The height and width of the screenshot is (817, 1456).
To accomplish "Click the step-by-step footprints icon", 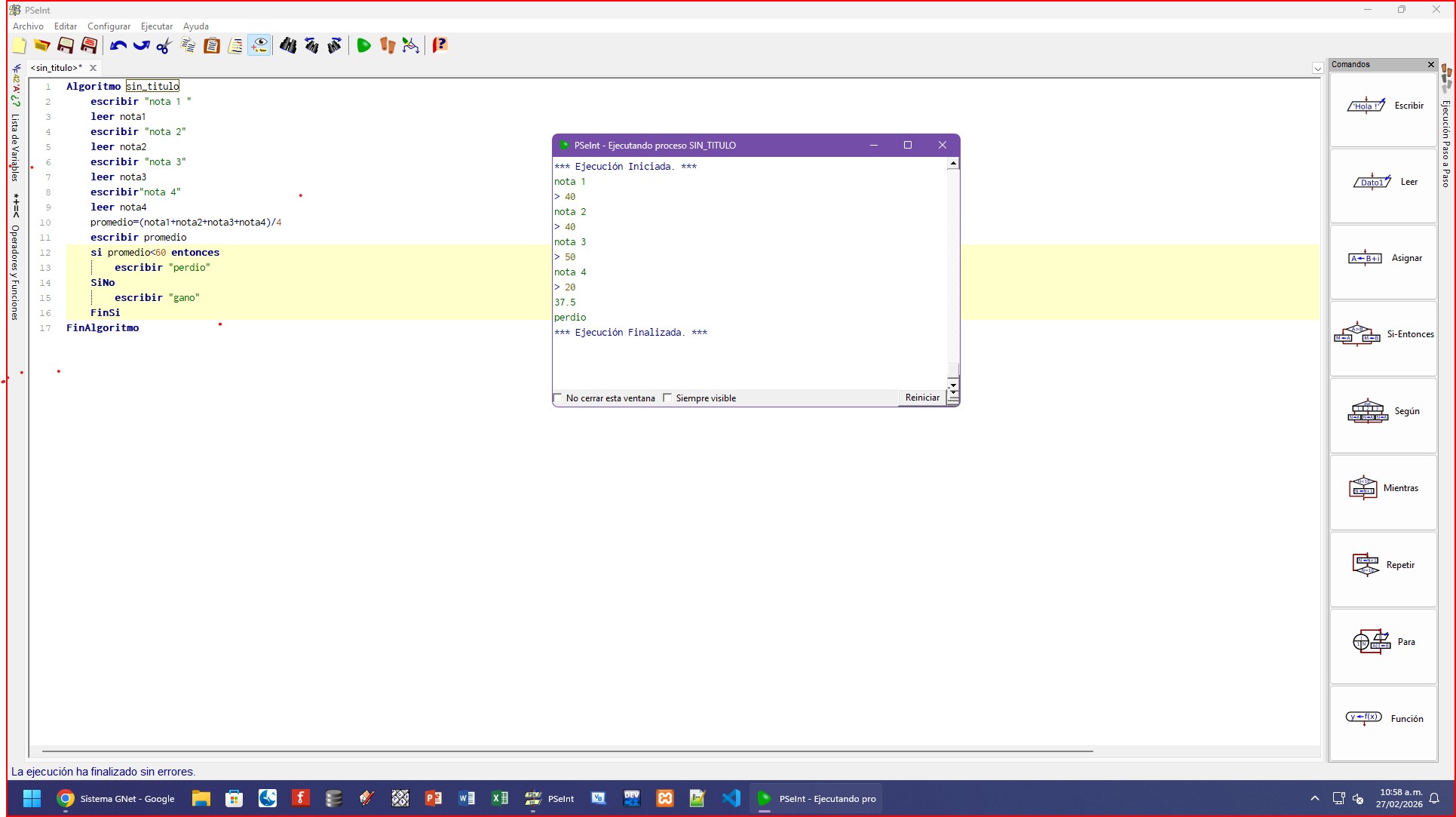I will 388,45.
